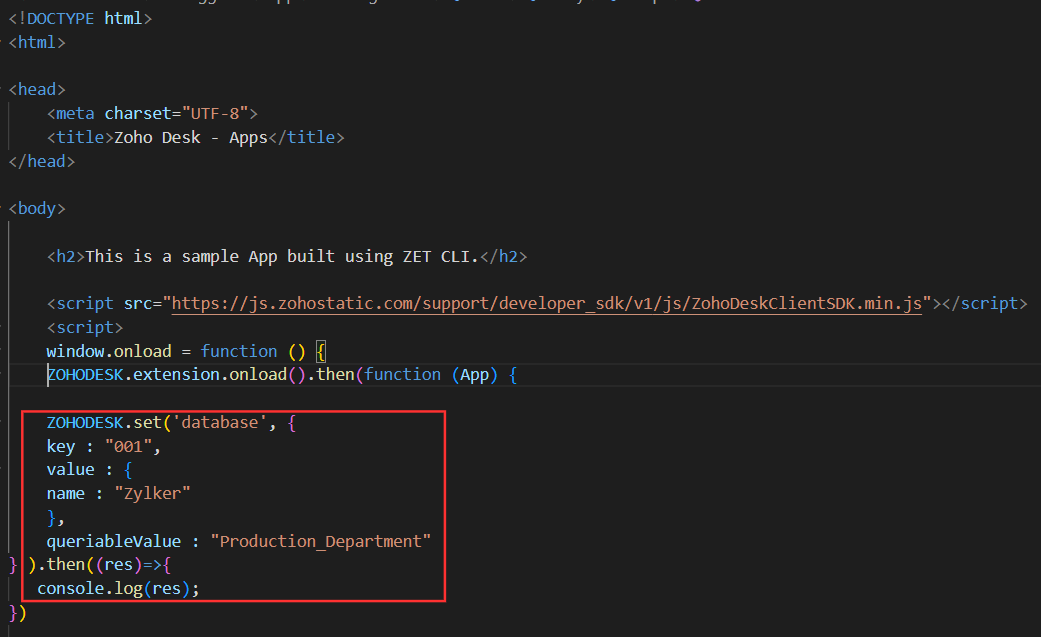
Task: Select the 'database' string argument
Action: (220, 422)
